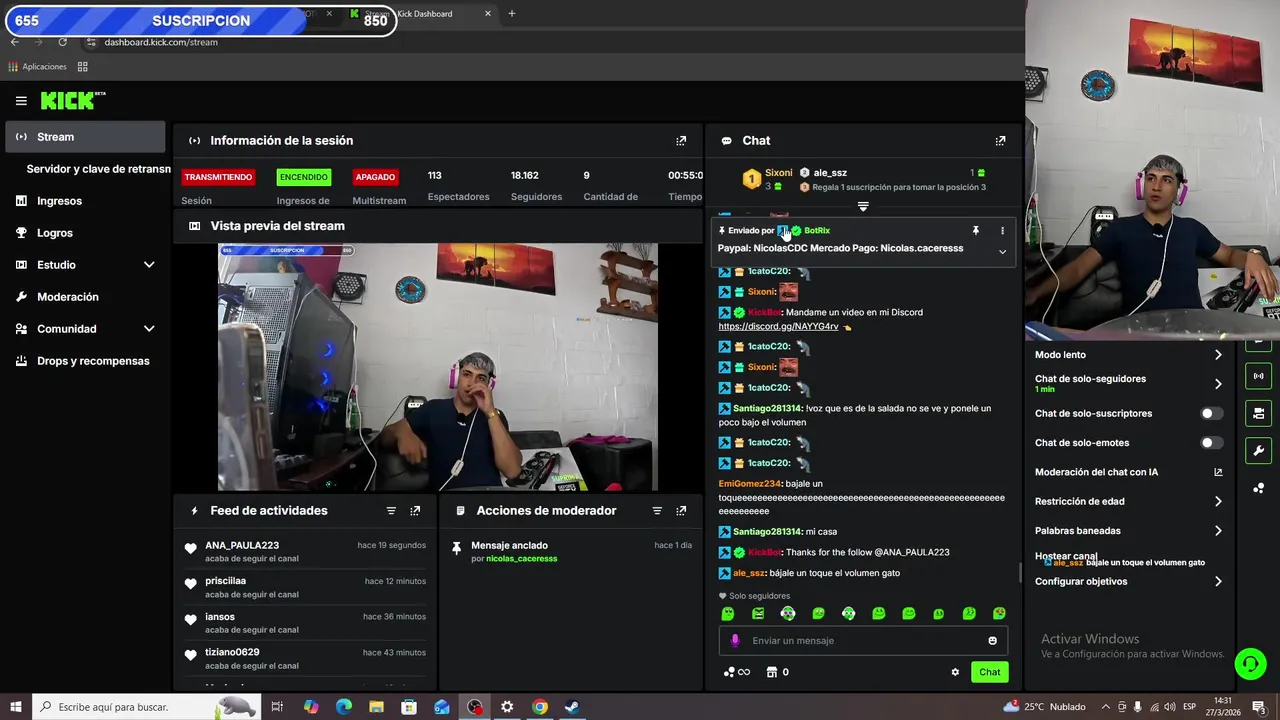Image resolution: width=1280 pixels, height=720 pixels.
Task: Open the Windows notification center
Action: pos(1258,707)
